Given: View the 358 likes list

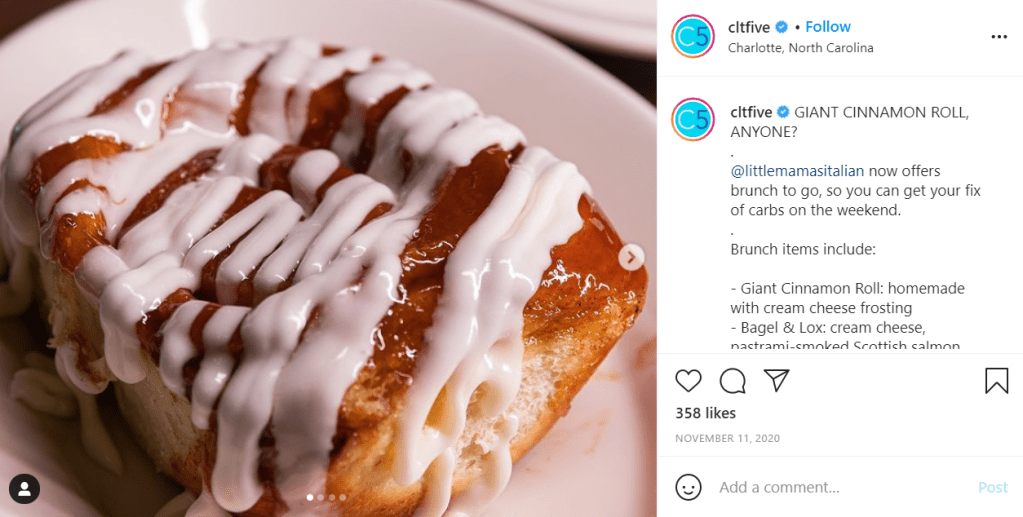Looking at the screenshot, I should click(705, 413).
